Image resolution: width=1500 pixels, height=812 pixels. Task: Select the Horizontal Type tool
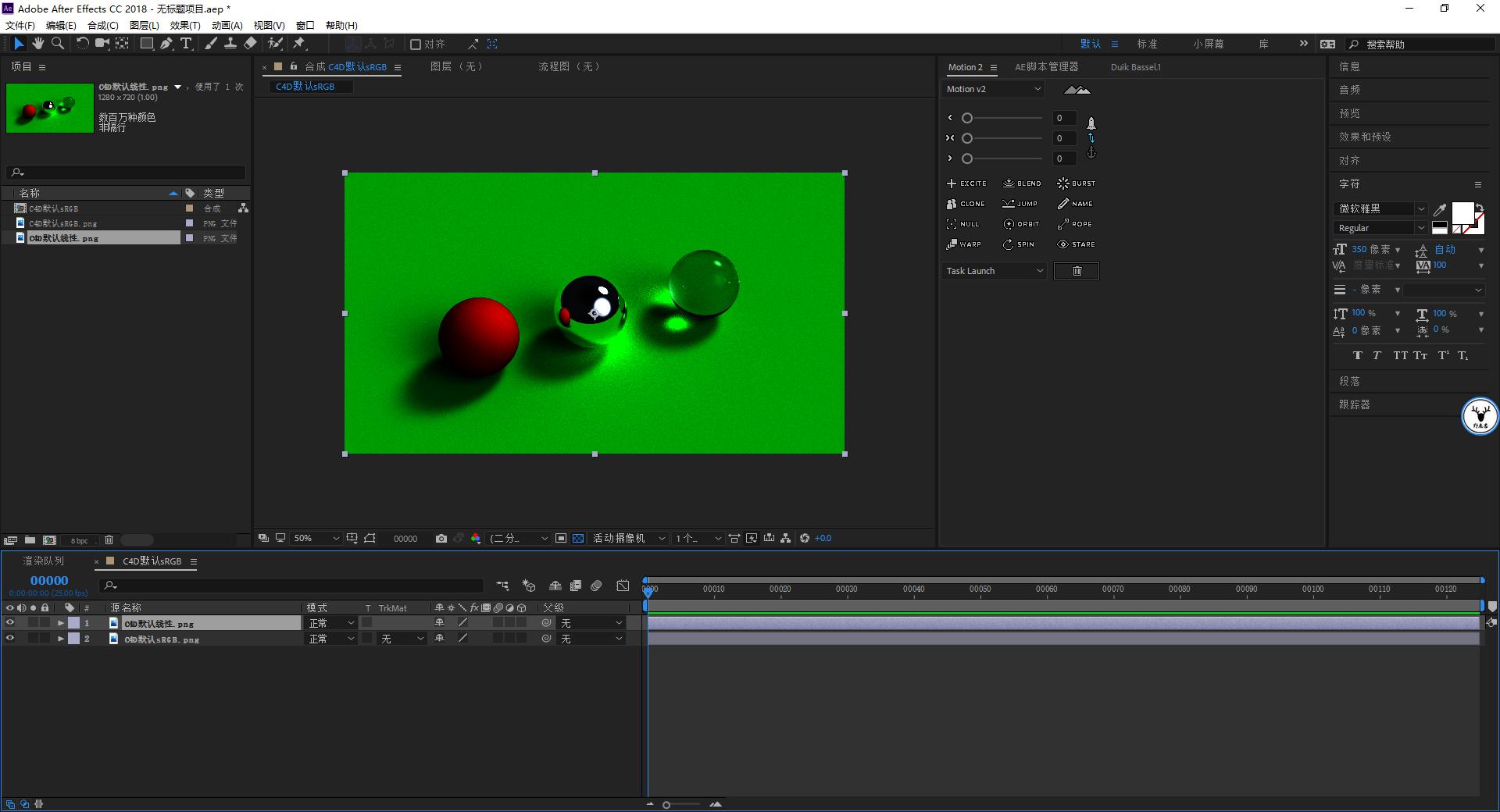click(186, 44)
